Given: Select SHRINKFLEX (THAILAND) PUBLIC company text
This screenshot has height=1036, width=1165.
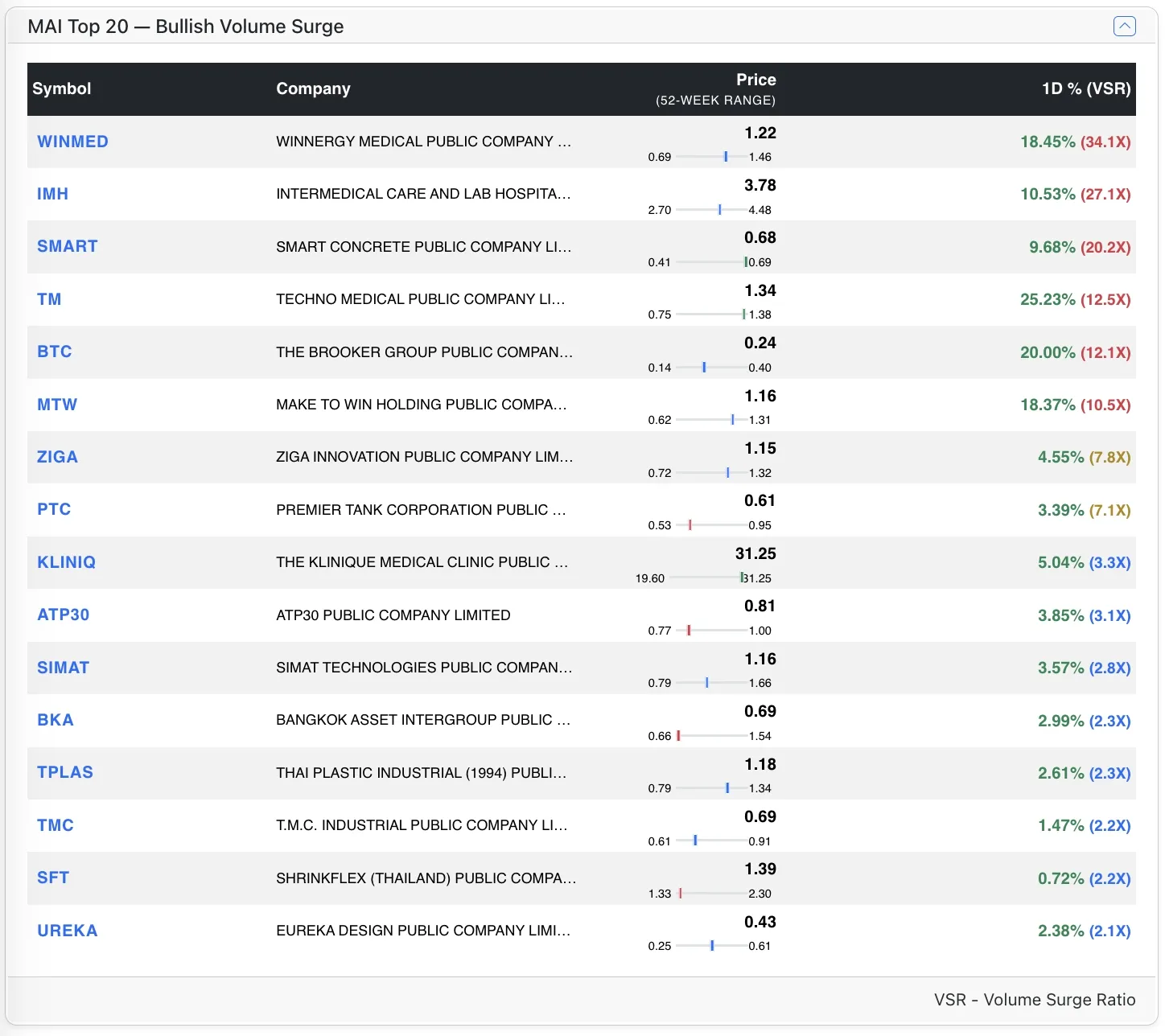Looking at the screenshot, I should (426, 878).
